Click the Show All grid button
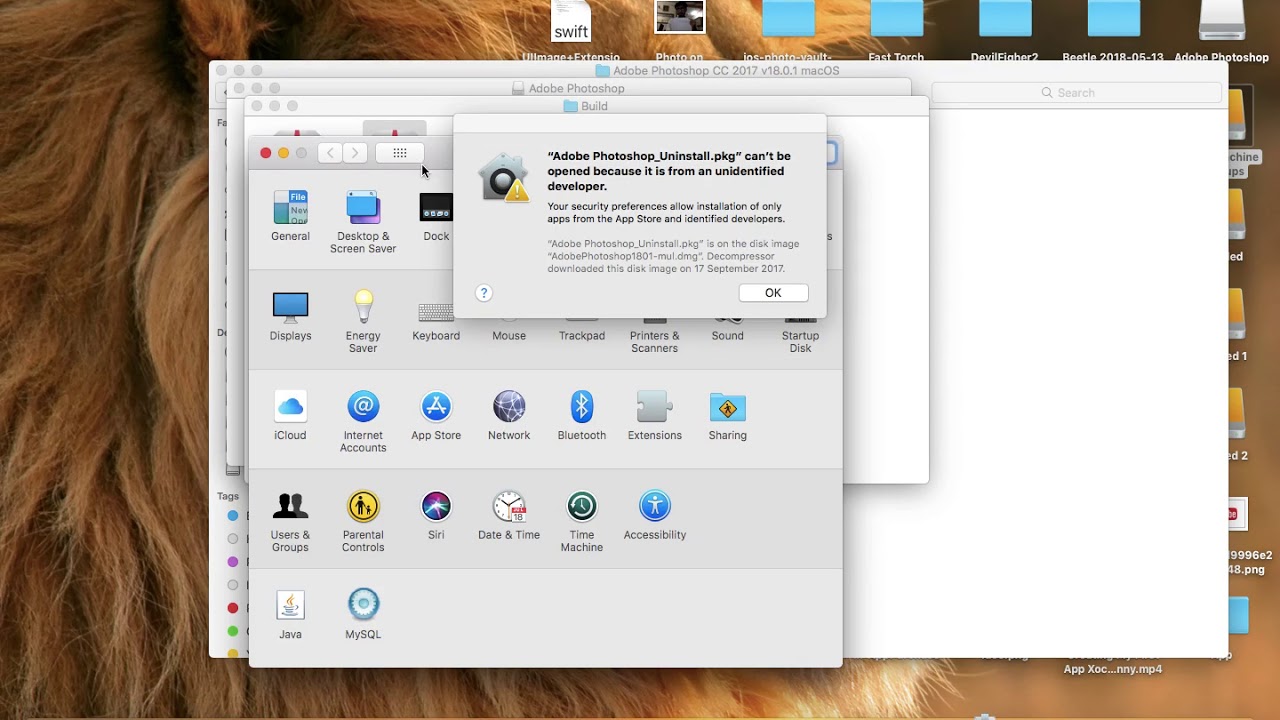The image size is (1280, 720). click(400, 153)
